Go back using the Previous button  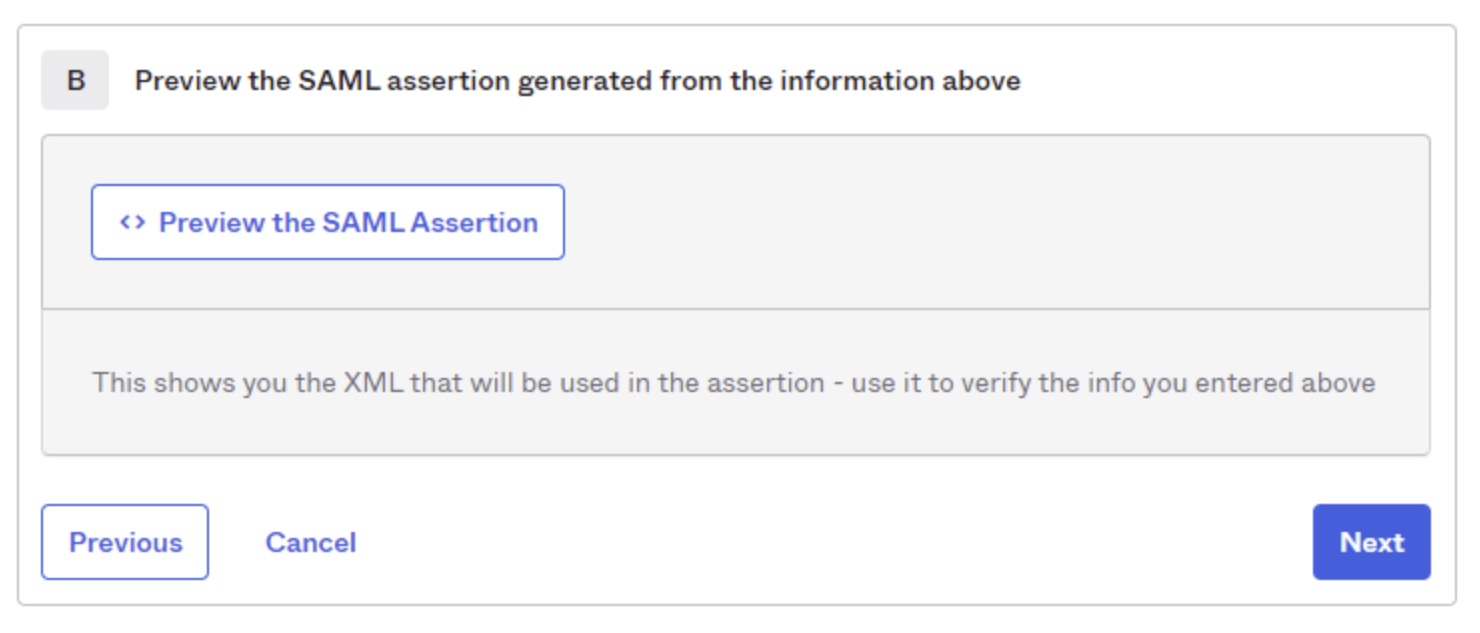click(123, 542)
